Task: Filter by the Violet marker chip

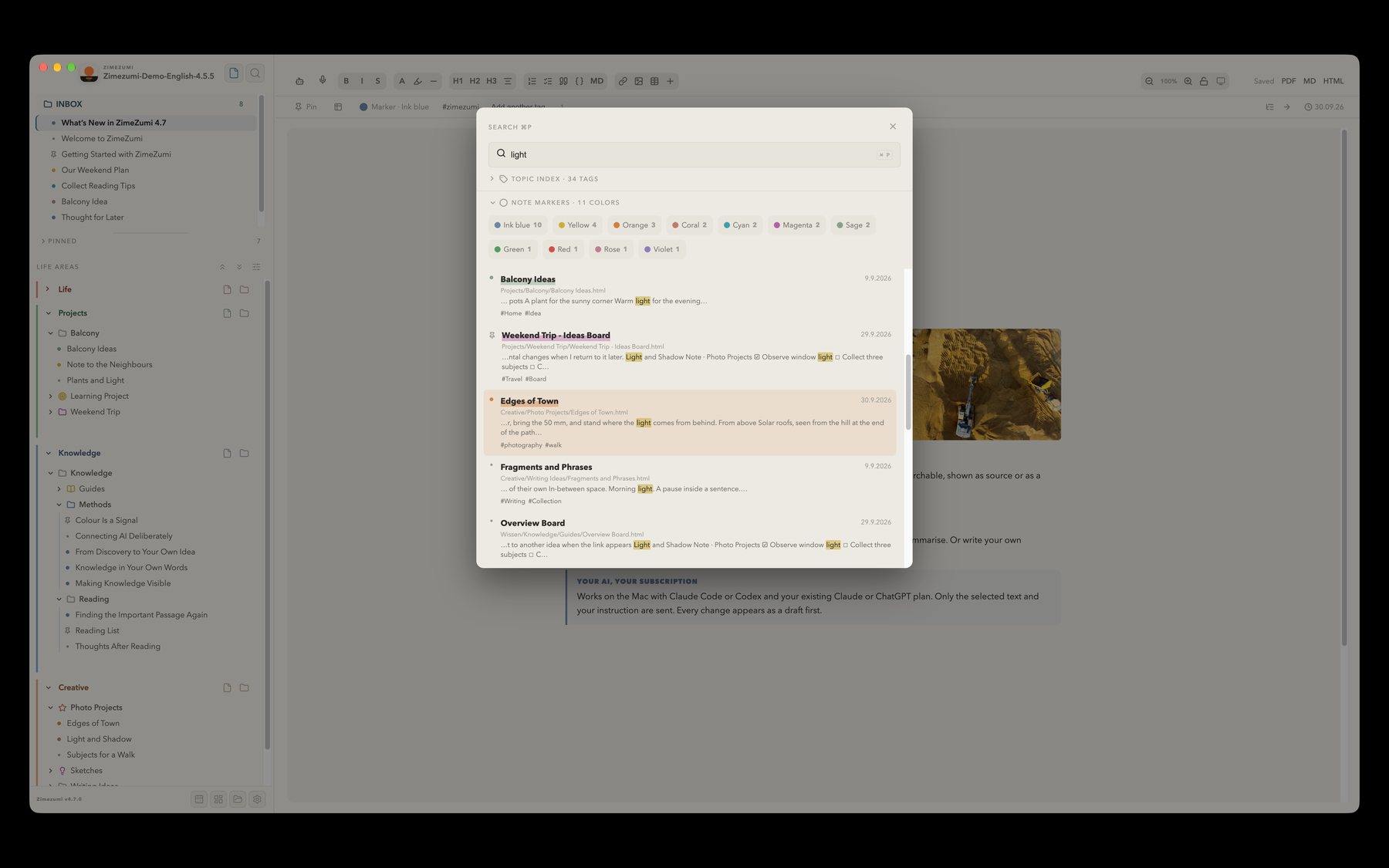Action: (x=662, y=249)
